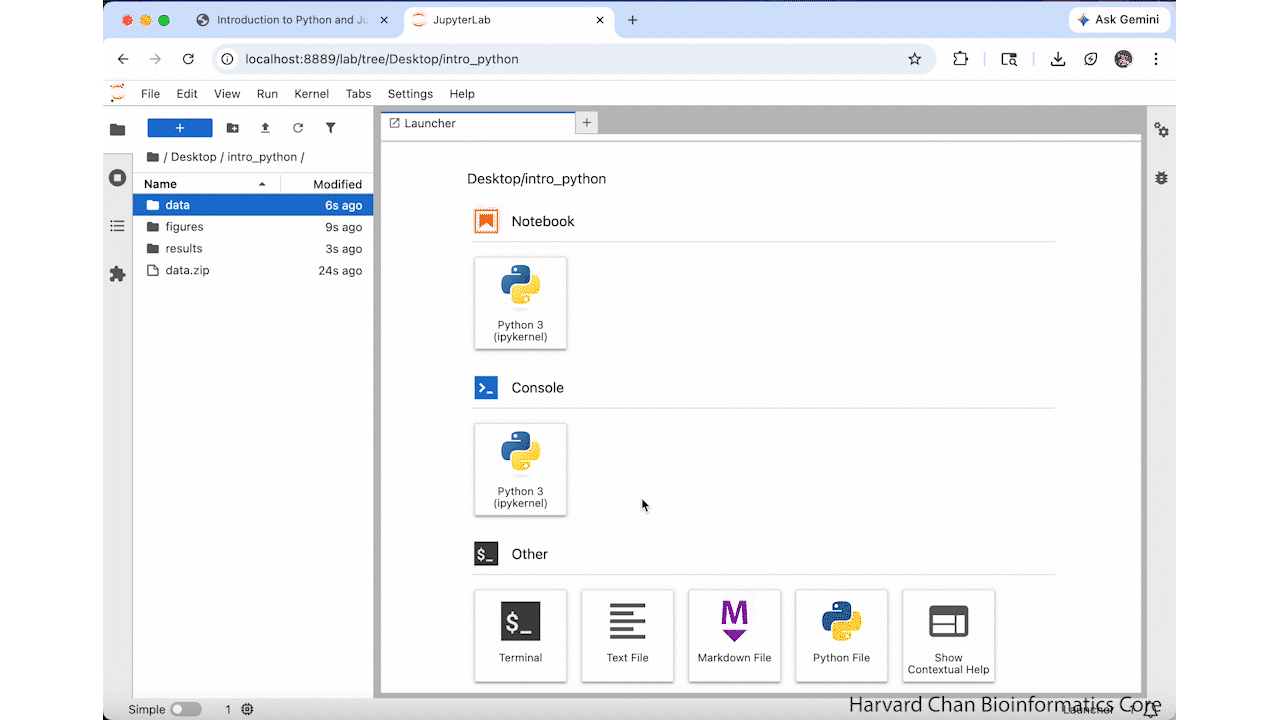Screen dimensions: 1280x720
Task: Create a new Markdown File
Action: pyautogui.click(x=734, y=634)
